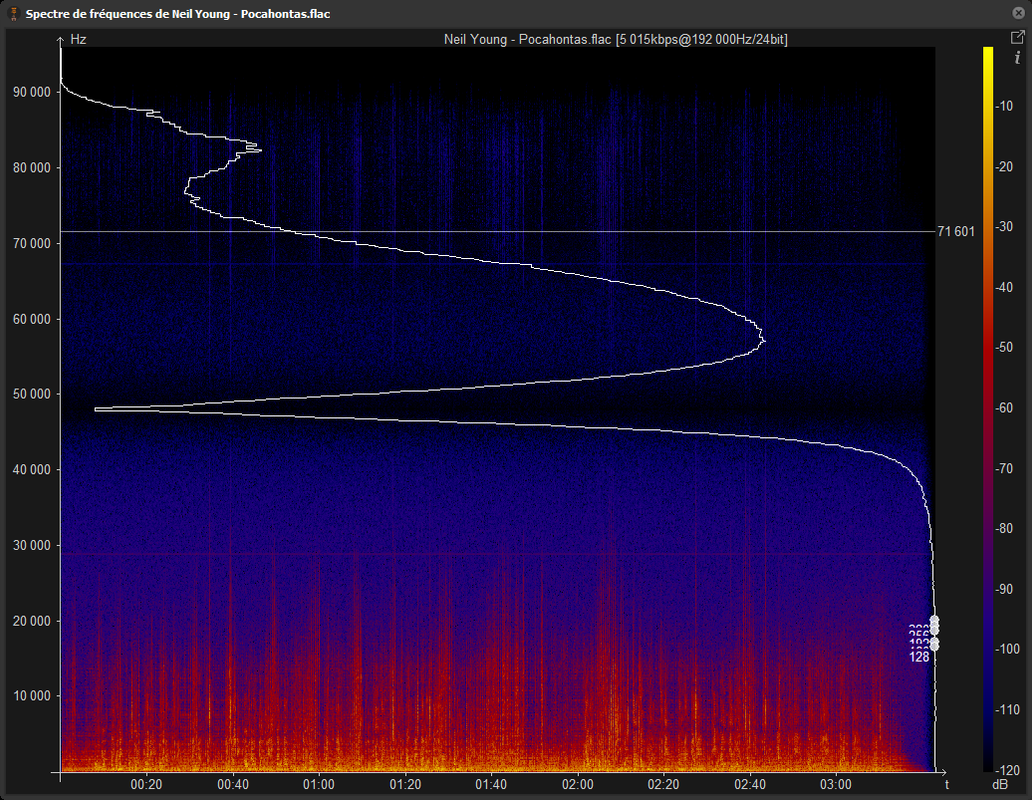Click the pop-out window icon
1032x800 pixels.
(x=1018, y=38)
